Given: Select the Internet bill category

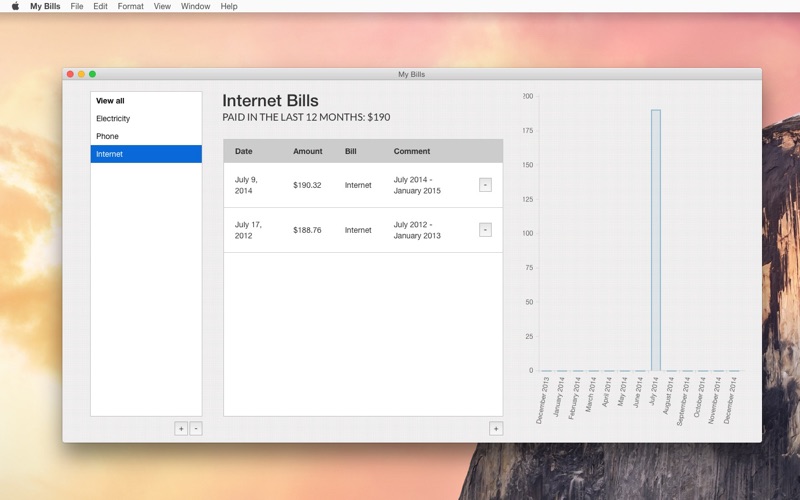Looking at the screenshot, I should coord(146,154).
